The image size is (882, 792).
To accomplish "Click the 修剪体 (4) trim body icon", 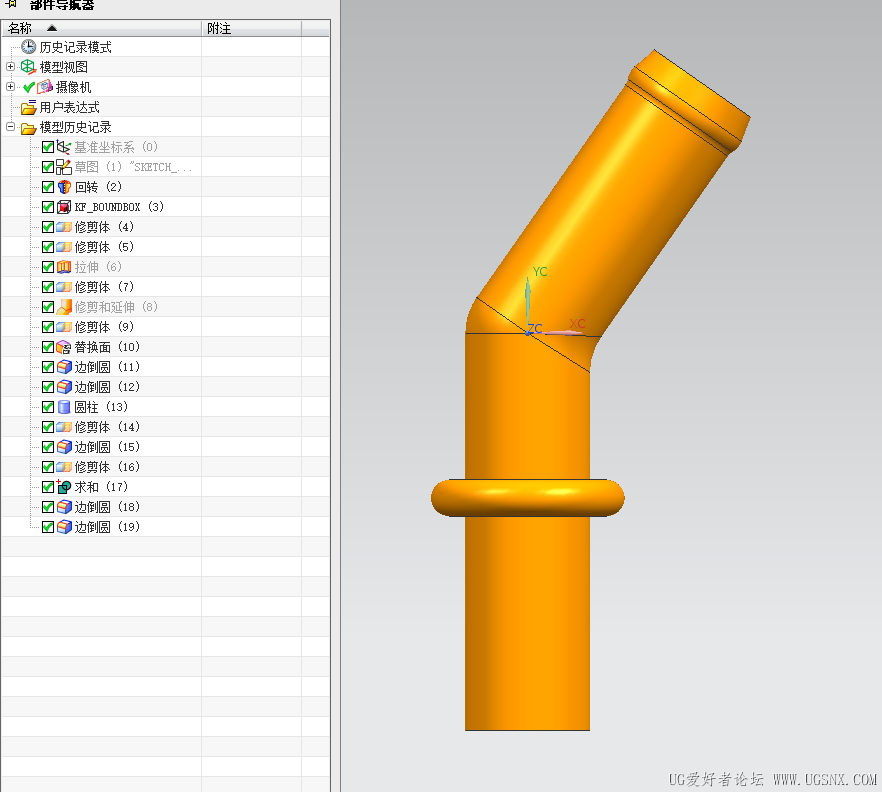I will [64, 227].
